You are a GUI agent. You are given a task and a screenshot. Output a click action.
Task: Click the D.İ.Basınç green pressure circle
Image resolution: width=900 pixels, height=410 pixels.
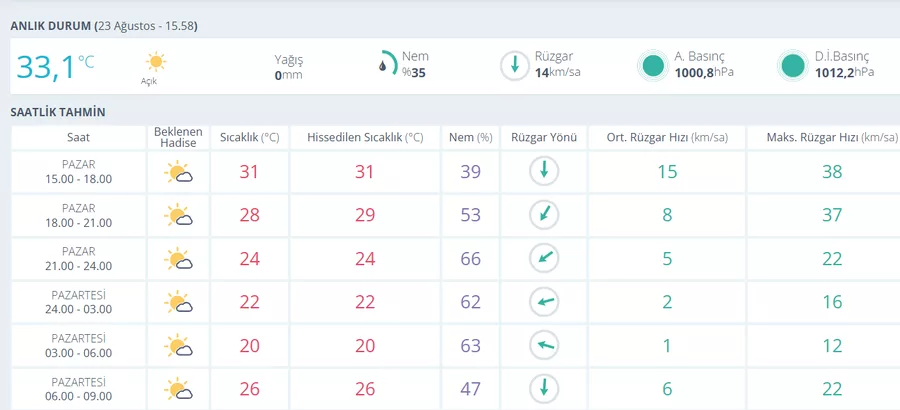[x=793, y=65]
